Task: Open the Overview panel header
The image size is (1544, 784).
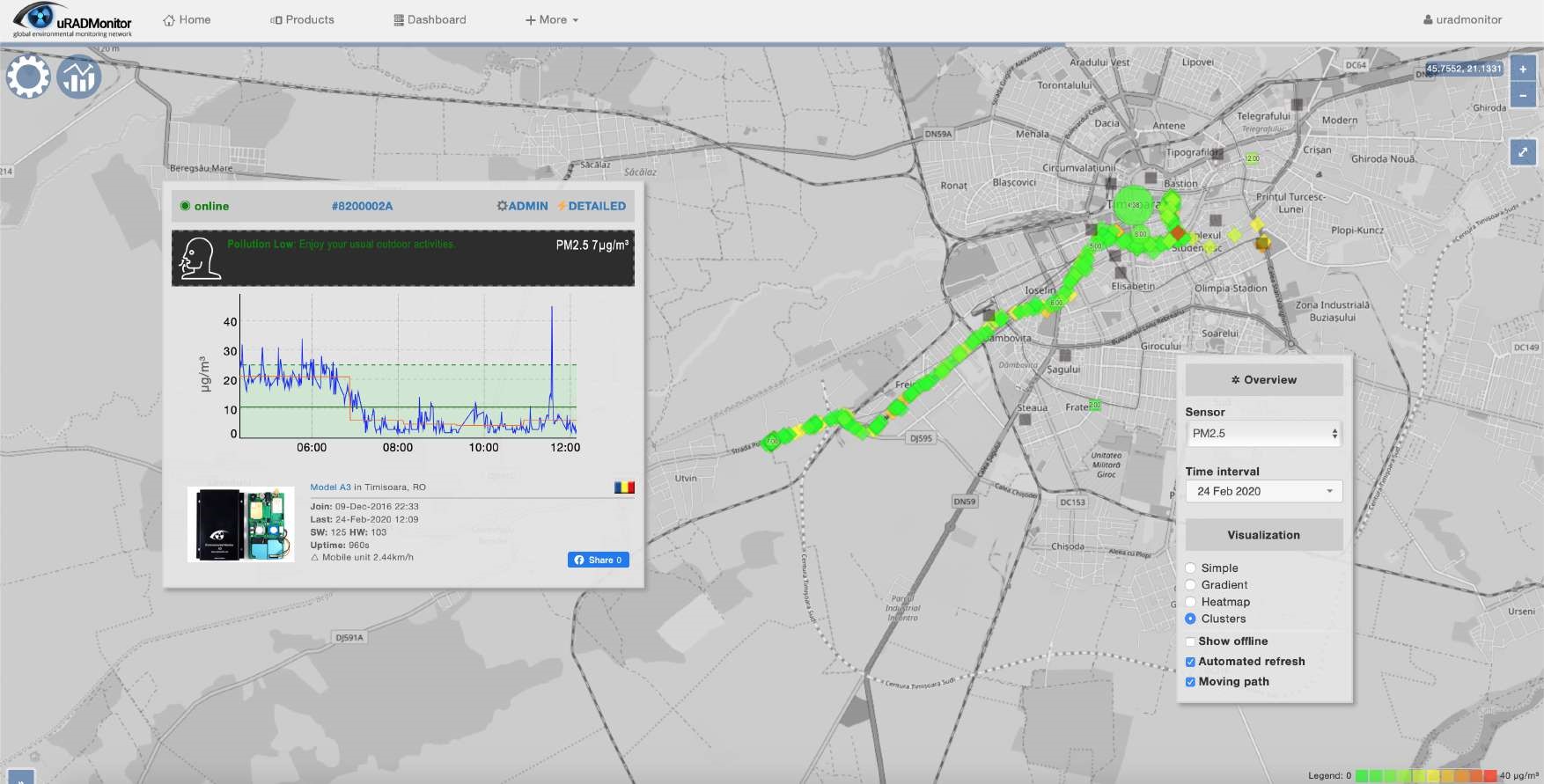Action: coord(1263,380)
